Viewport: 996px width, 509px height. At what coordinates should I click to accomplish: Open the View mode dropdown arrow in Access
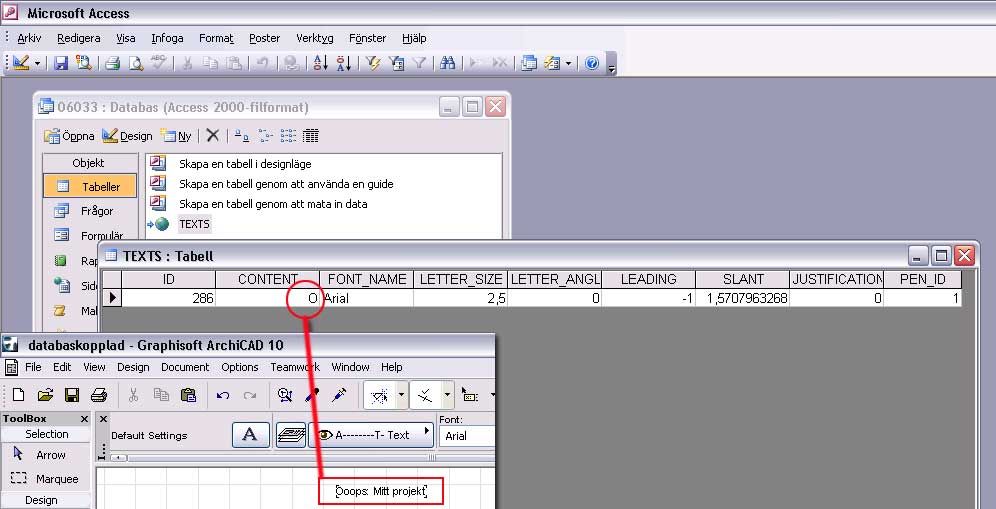click(x=37, y=63)
